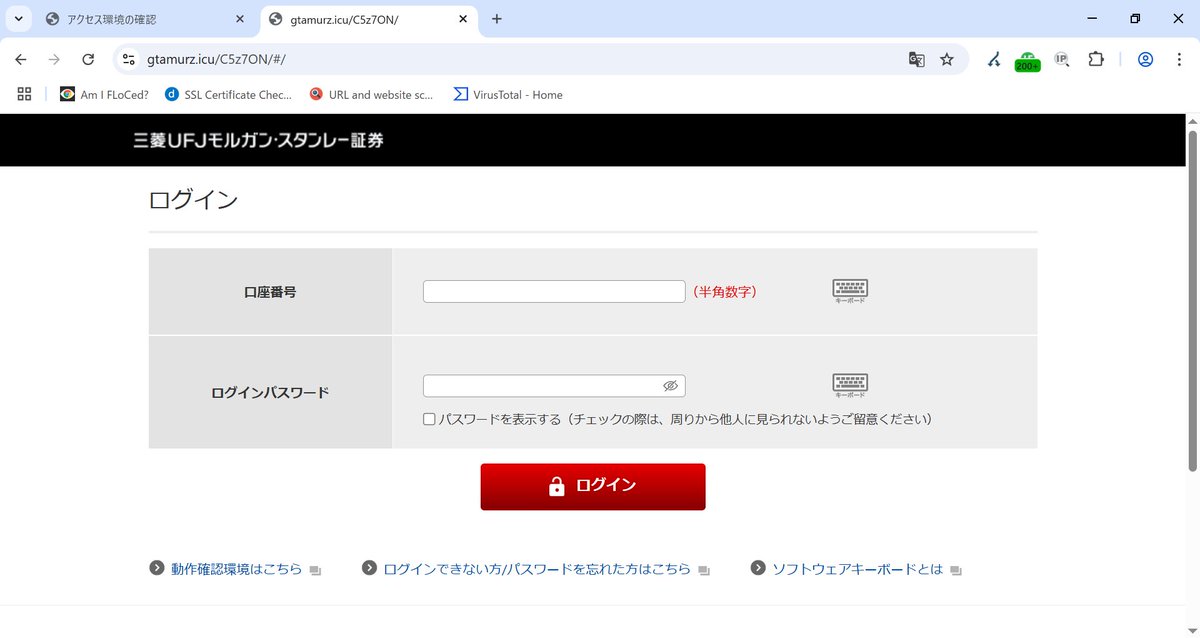This screenshot has width=1200, height=638.
Task: Click the (半角数字) hint text
Action: pos(725,292)
